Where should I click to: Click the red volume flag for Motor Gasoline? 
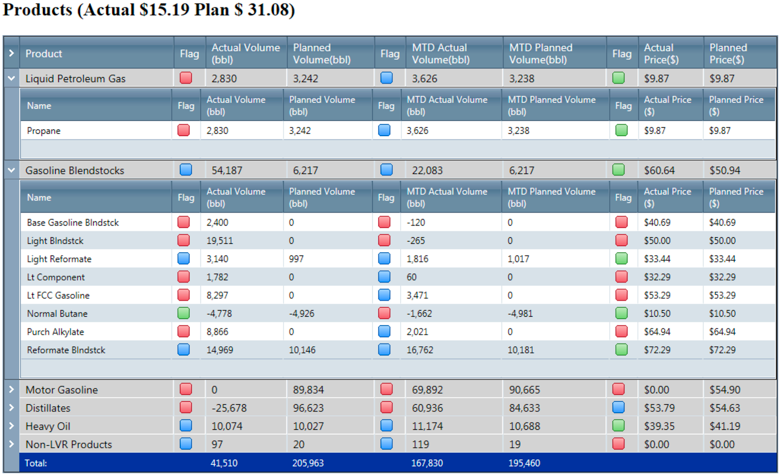tap(186, 389)
